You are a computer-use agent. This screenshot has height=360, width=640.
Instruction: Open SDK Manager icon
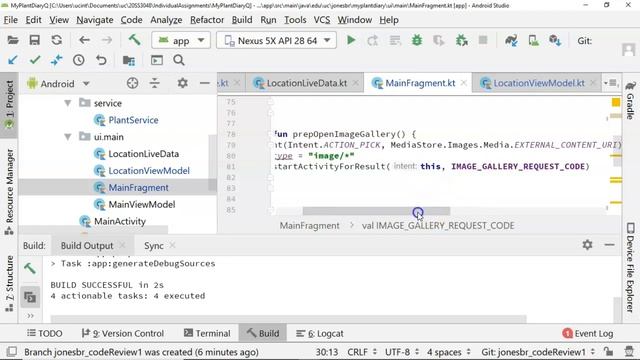click(x=555, y=40)
